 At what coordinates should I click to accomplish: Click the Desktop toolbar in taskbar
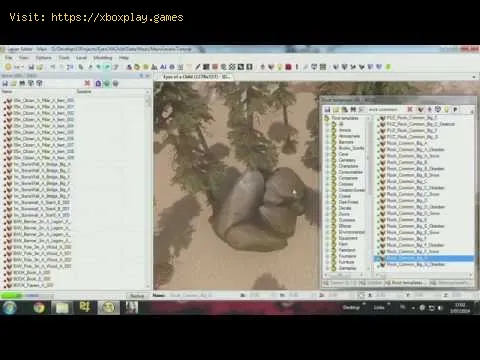(351, 308)
